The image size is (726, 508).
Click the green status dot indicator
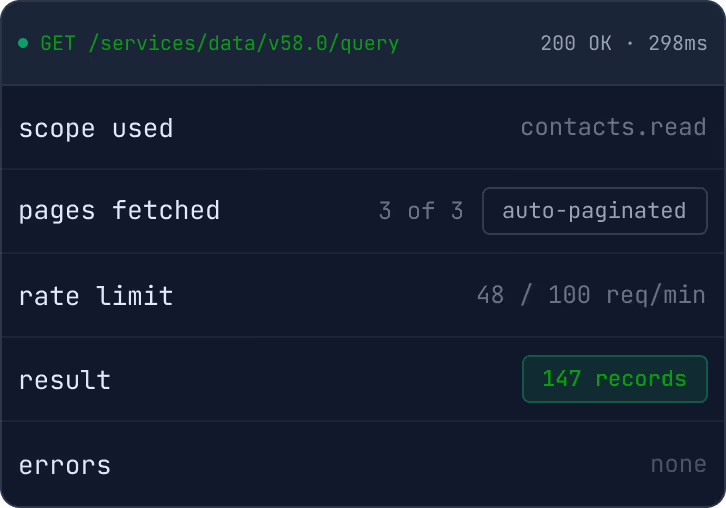(x=23, y=43)
